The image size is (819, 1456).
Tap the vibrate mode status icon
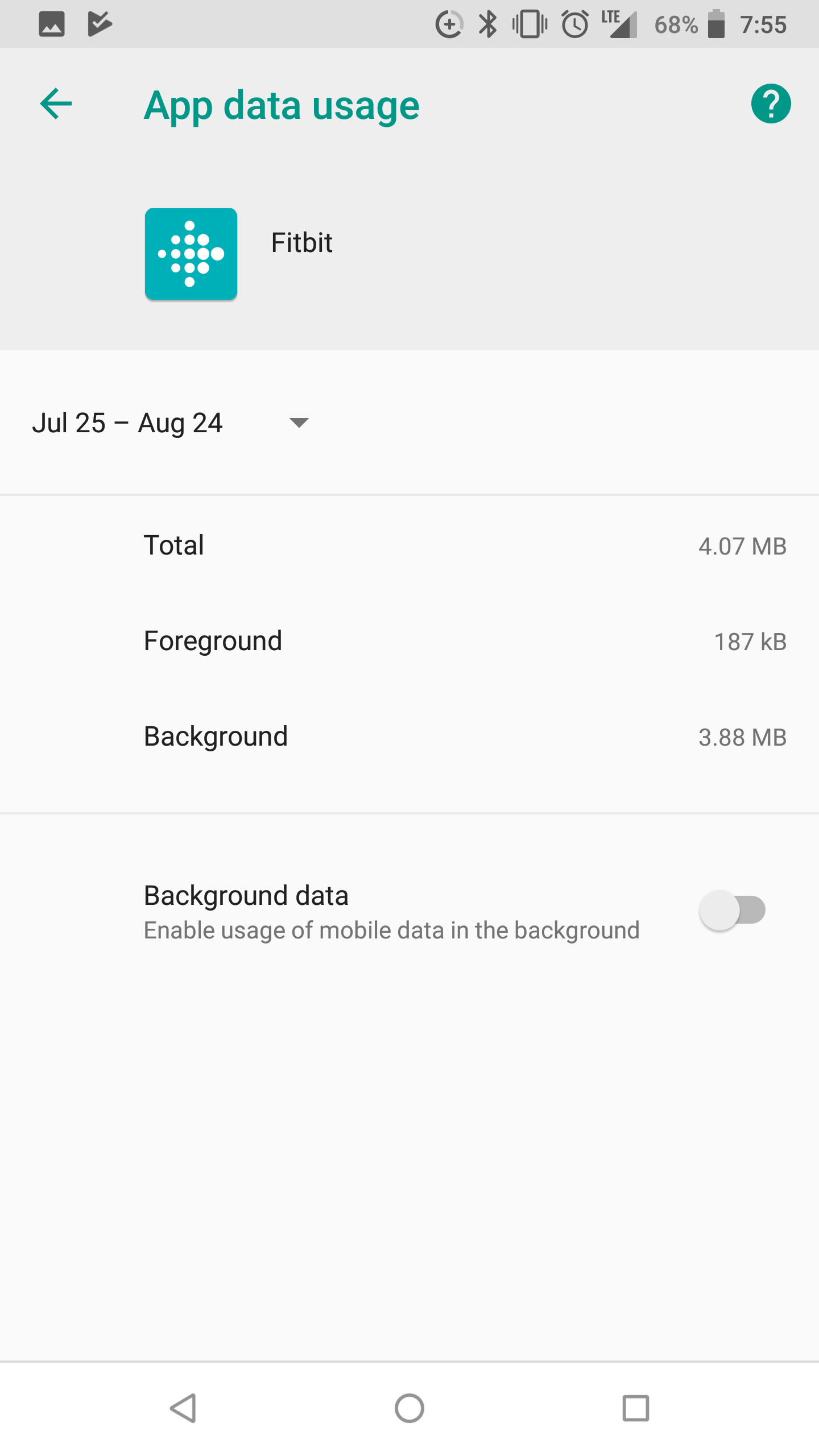click(530, 24)
